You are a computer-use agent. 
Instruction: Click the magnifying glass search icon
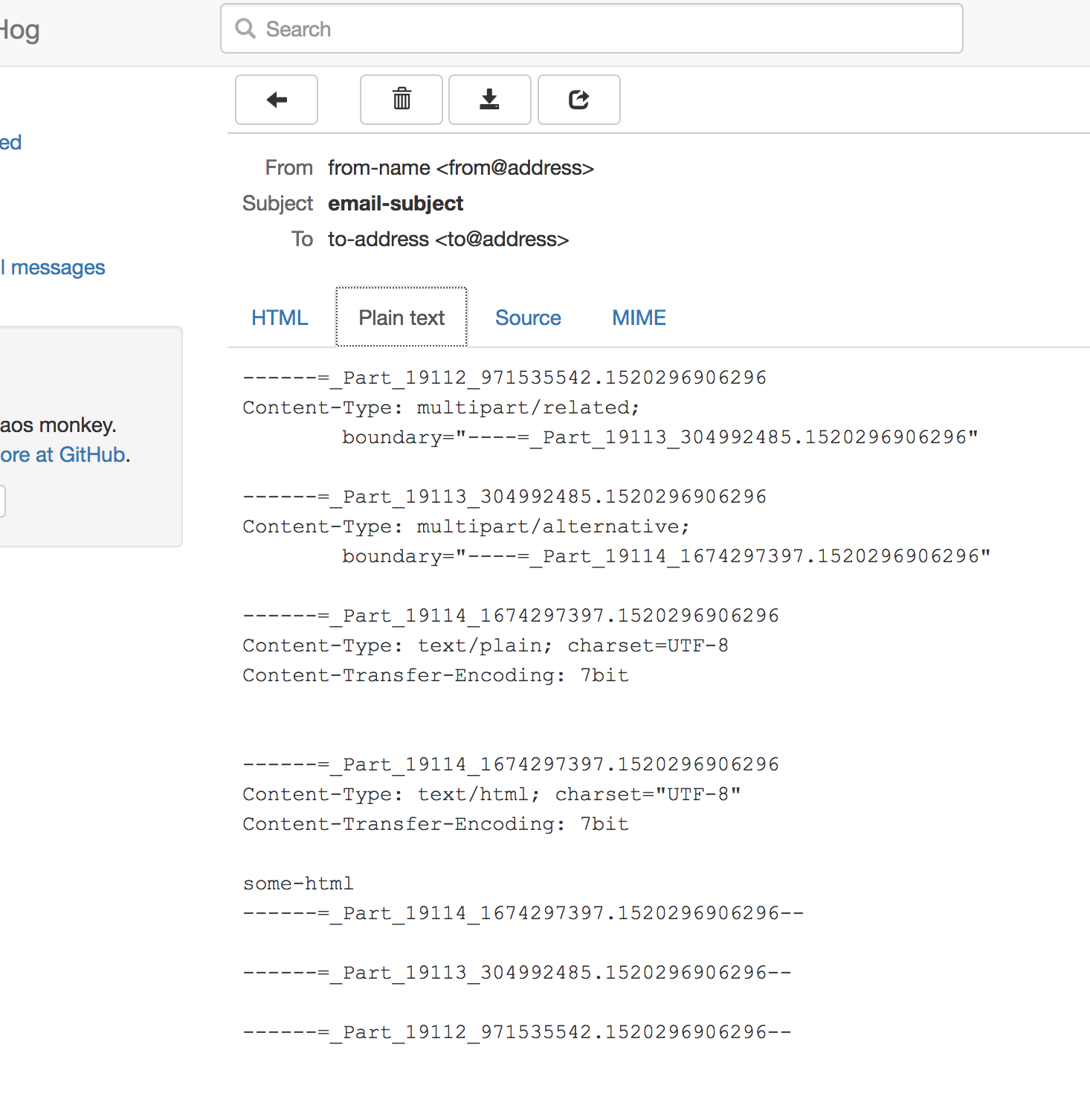pos(245,28)
